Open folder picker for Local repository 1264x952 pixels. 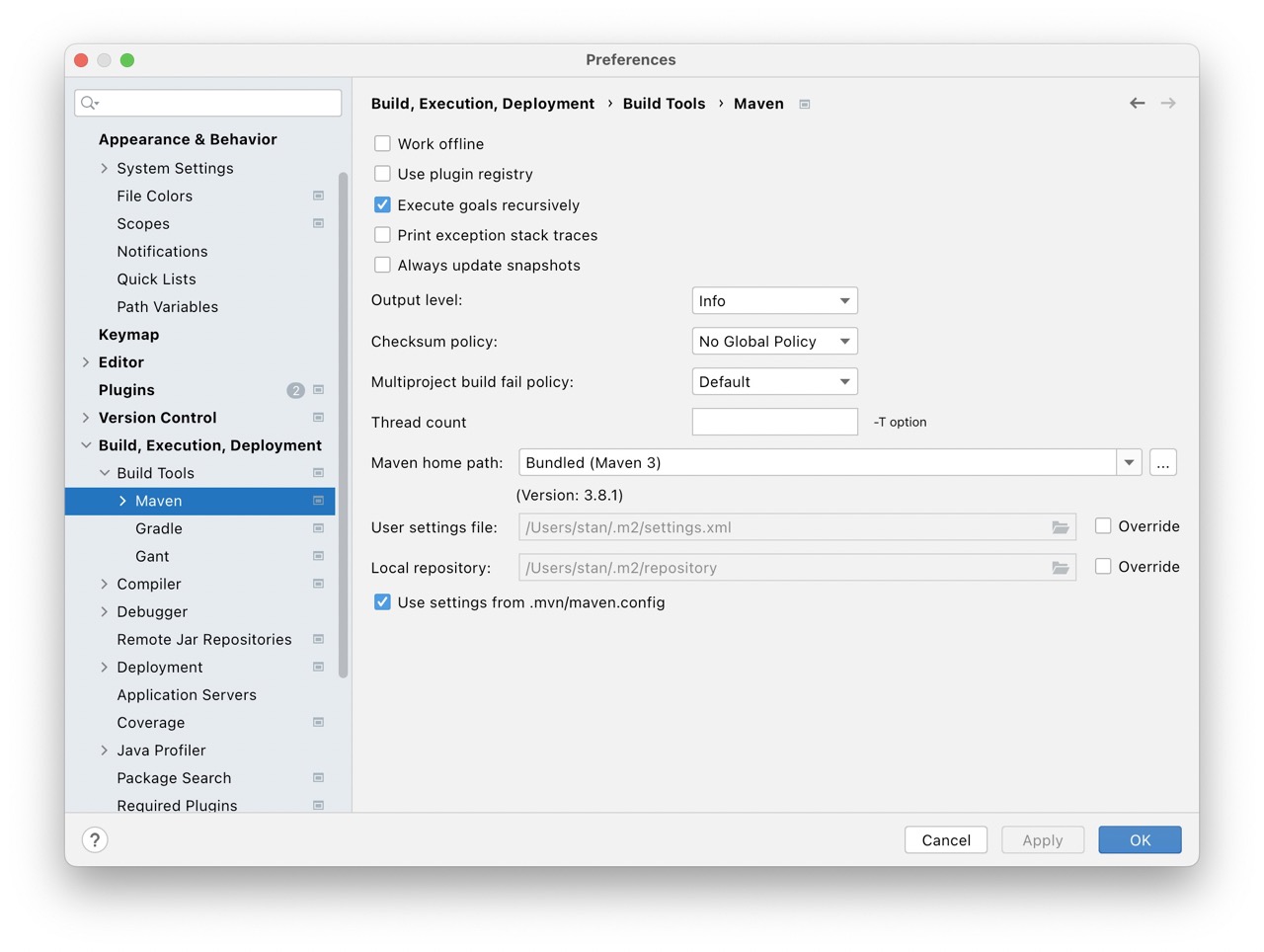1061,568
